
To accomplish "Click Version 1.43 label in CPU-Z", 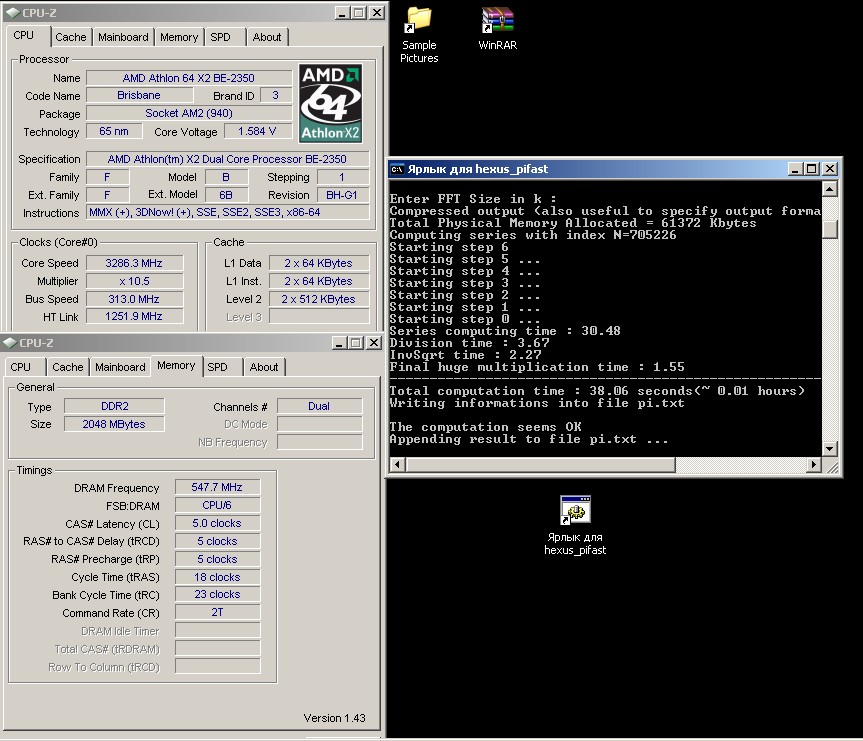I will click(x=334, y=718).
